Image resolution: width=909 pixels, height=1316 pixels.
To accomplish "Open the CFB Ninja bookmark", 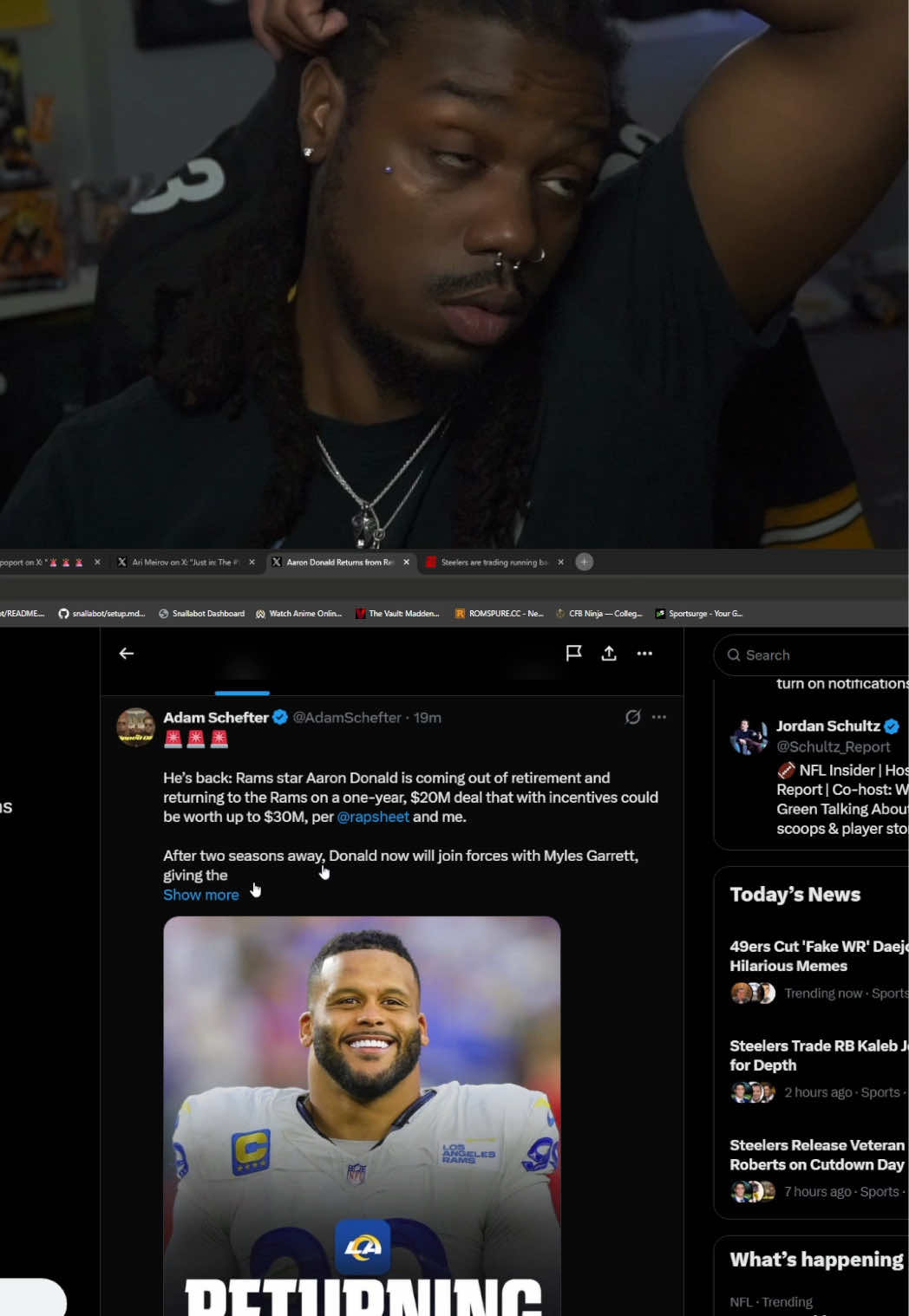I will tap(598, 613).
